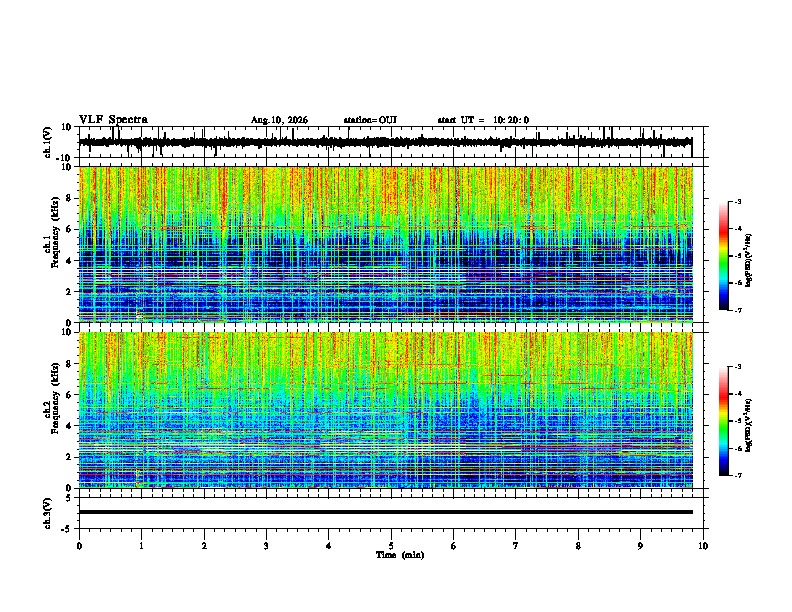This screenshot has height=612, width=792.
Task: Click the ch.3 flat voltage trace
Action: coord(386,512)
